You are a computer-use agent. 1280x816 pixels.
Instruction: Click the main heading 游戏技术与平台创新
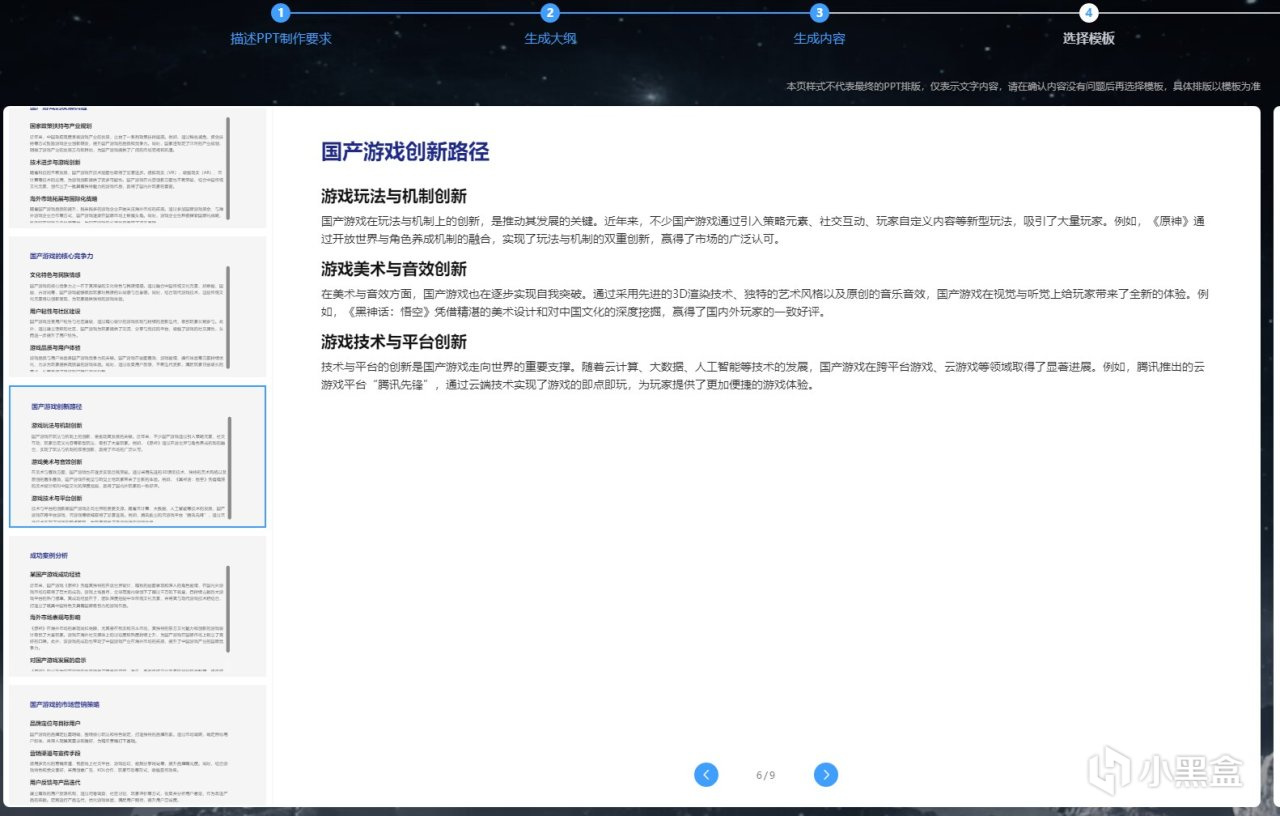pyautogui.click(x=394, y=343)
